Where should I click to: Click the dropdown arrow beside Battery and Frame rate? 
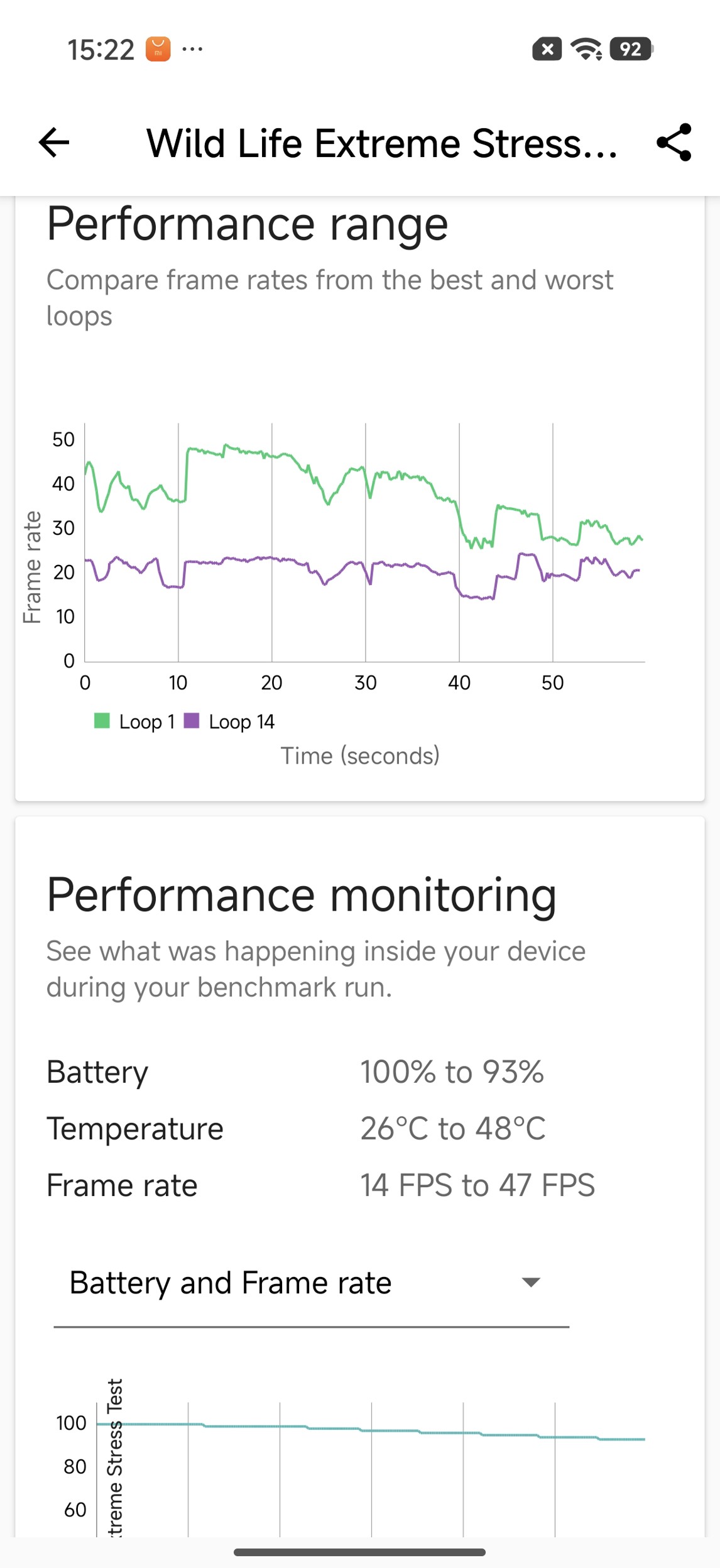click(x=531, y=1283)
